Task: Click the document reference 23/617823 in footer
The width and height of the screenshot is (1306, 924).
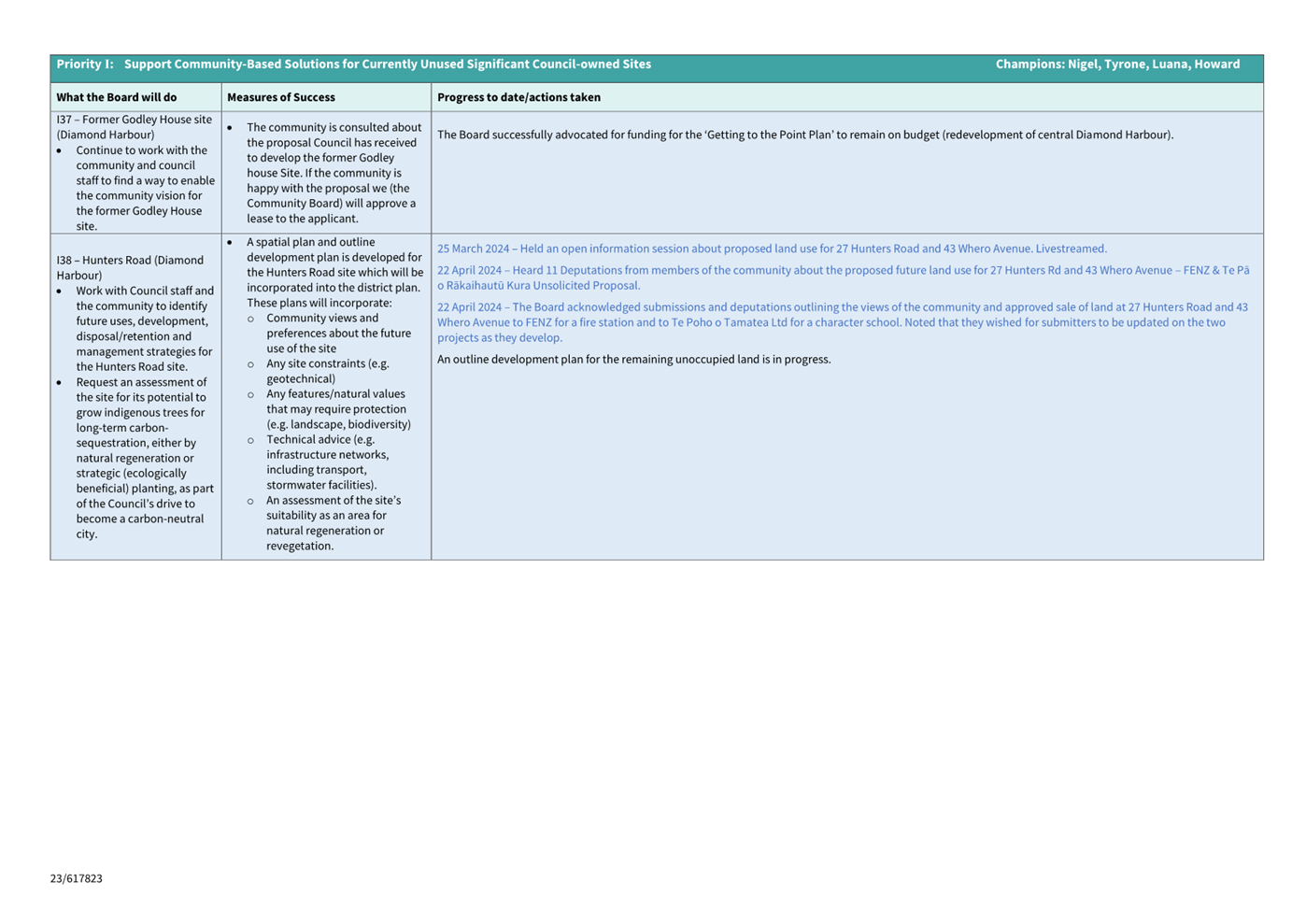Action: click(77, 878)
